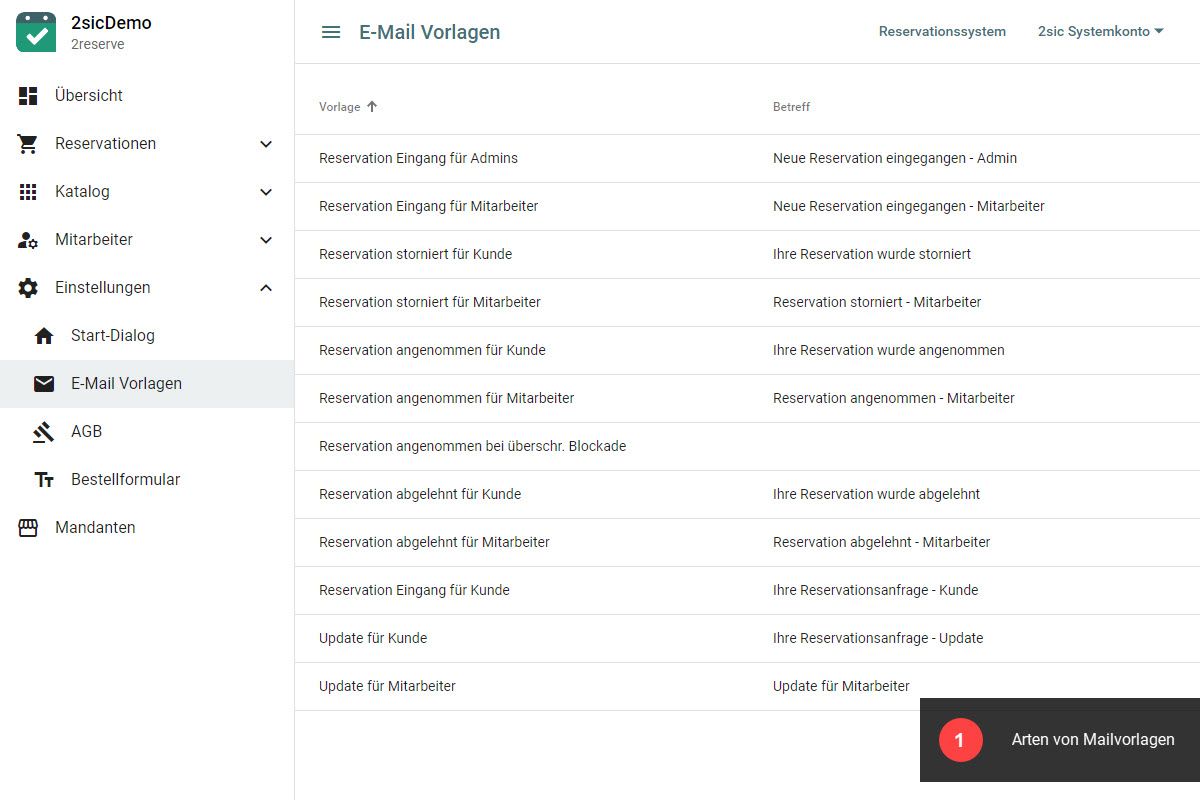Open Start-Dialog settings page
1200x800 pixels.
pos(112,336)
